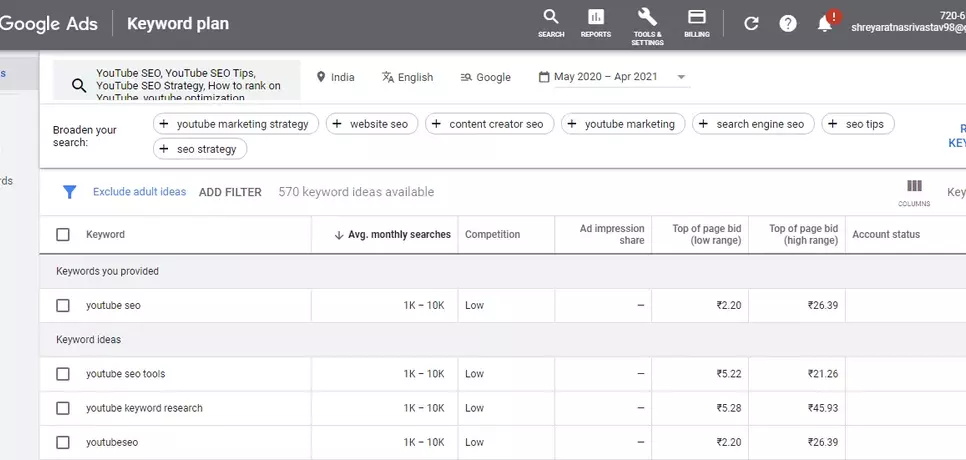
Task: Click the account email at top right
Action: point(908,28)
